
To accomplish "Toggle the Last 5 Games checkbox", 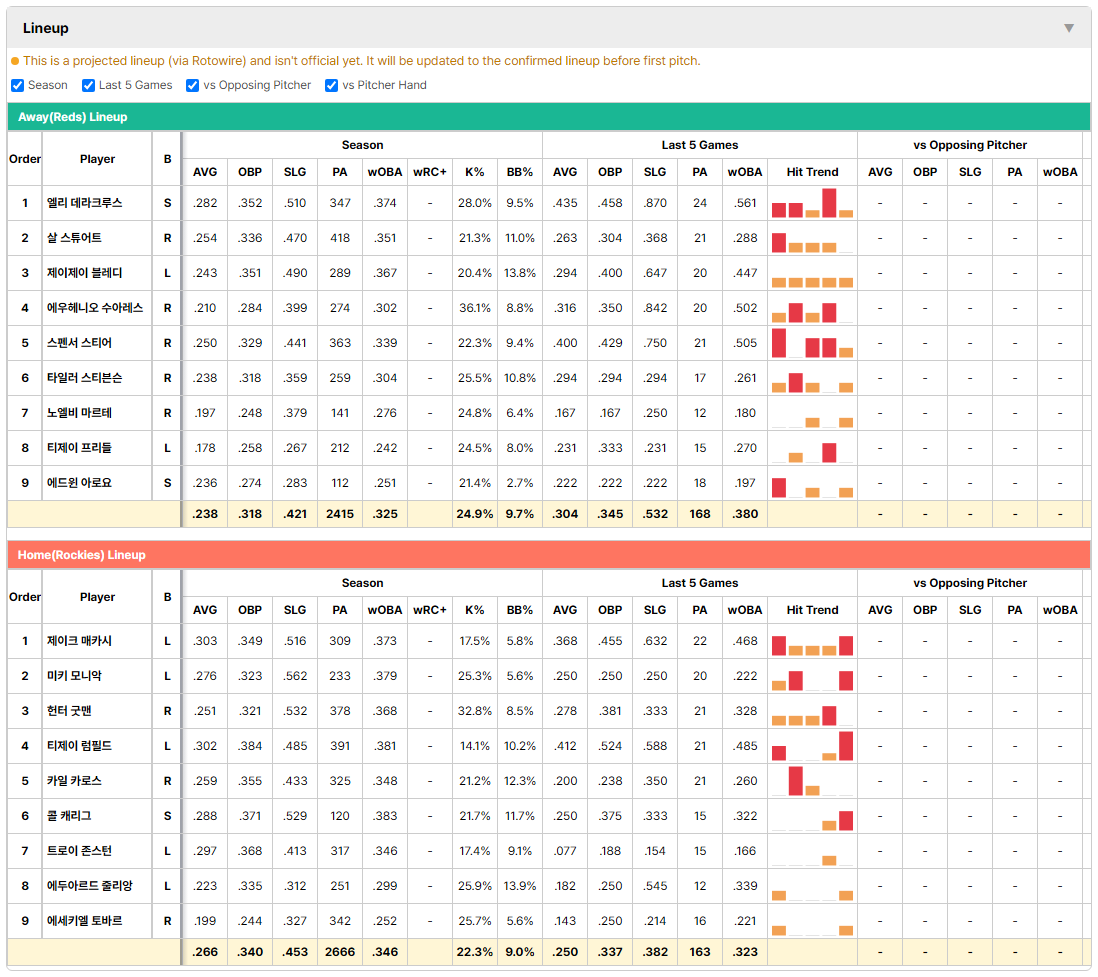I will point(88,85).
